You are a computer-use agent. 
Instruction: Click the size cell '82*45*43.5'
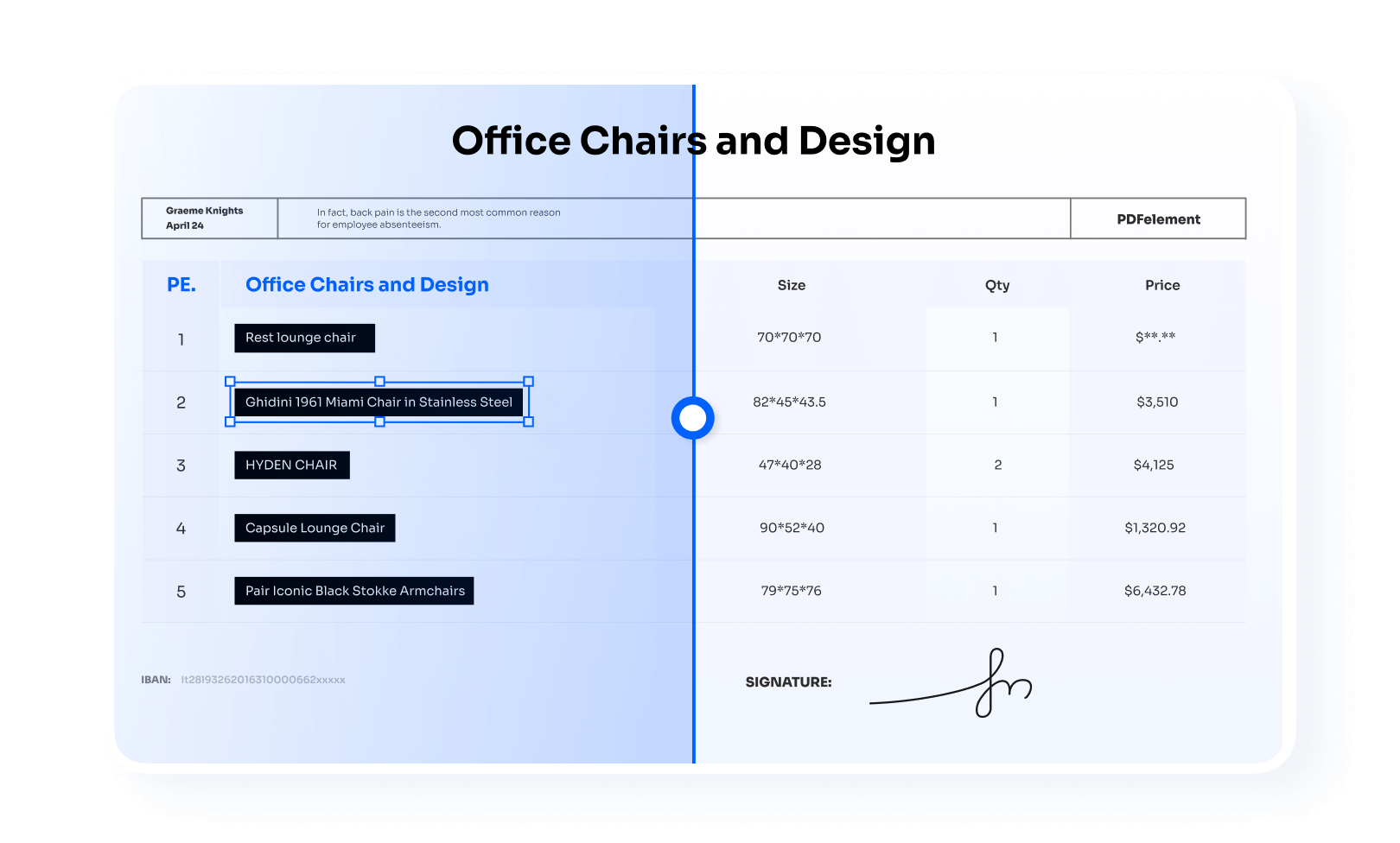coord(789,402)
